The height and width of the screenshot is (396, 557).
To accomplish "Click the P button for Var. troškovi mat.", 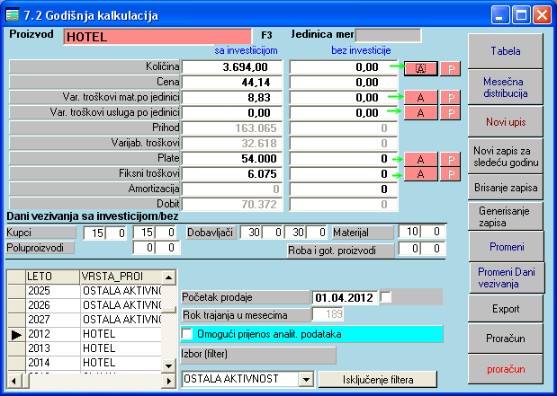I will pos(450,97).
